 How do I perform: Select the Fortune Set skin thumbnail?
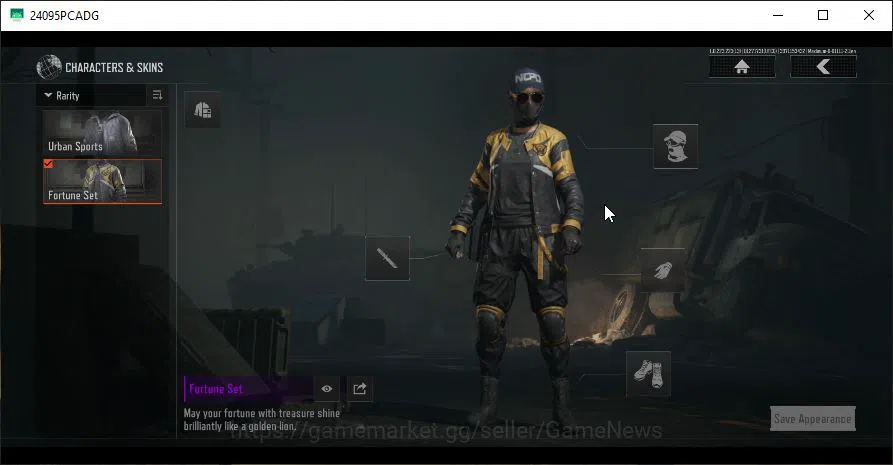[x=103, y=181]
